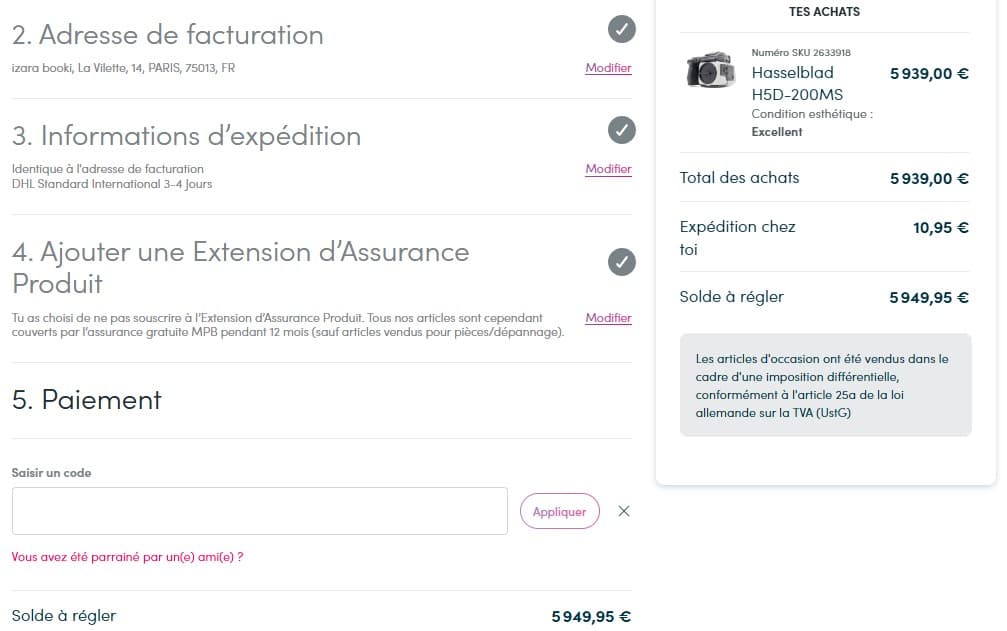Screen dimensions: 1007x631
Task: Focus the Saisir un code input
Action: [x=260, y=511]
